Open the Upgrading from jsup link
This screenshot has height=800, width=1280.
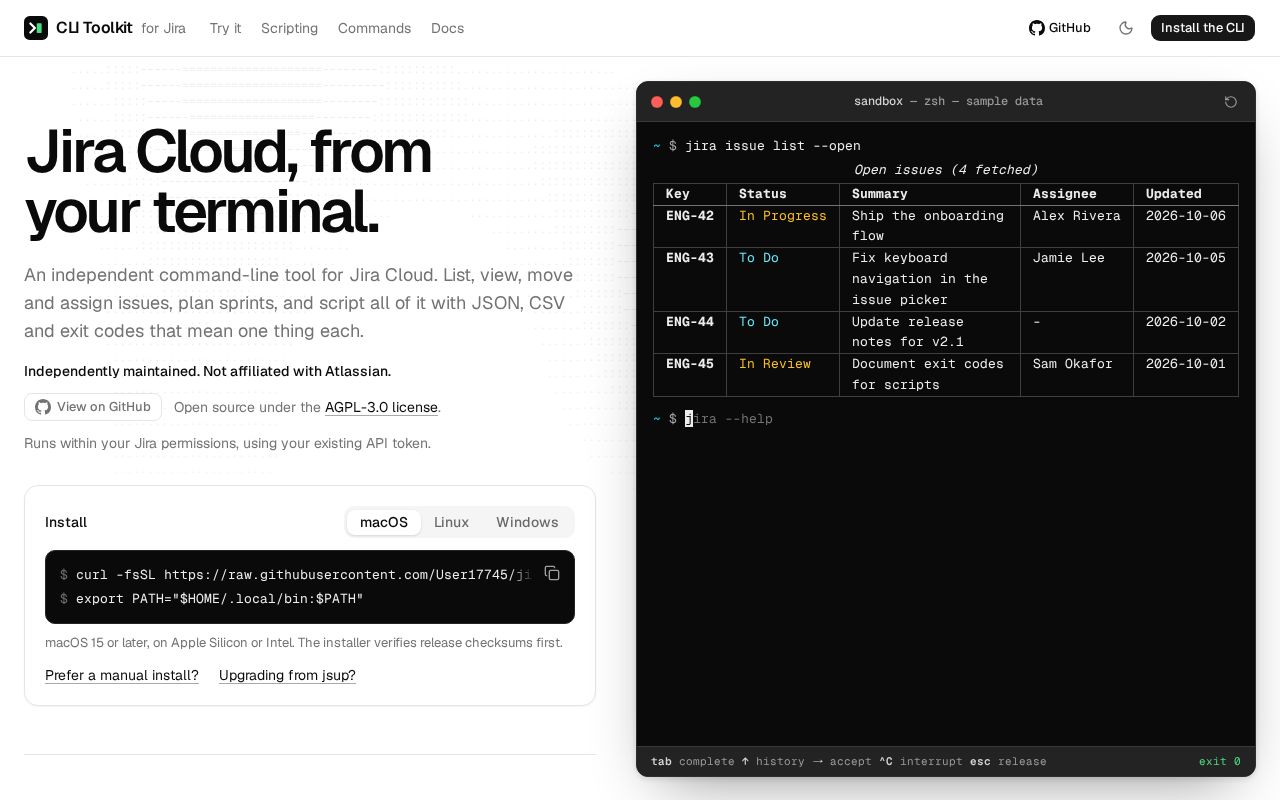pyautogui.click(x=287, y=675)
